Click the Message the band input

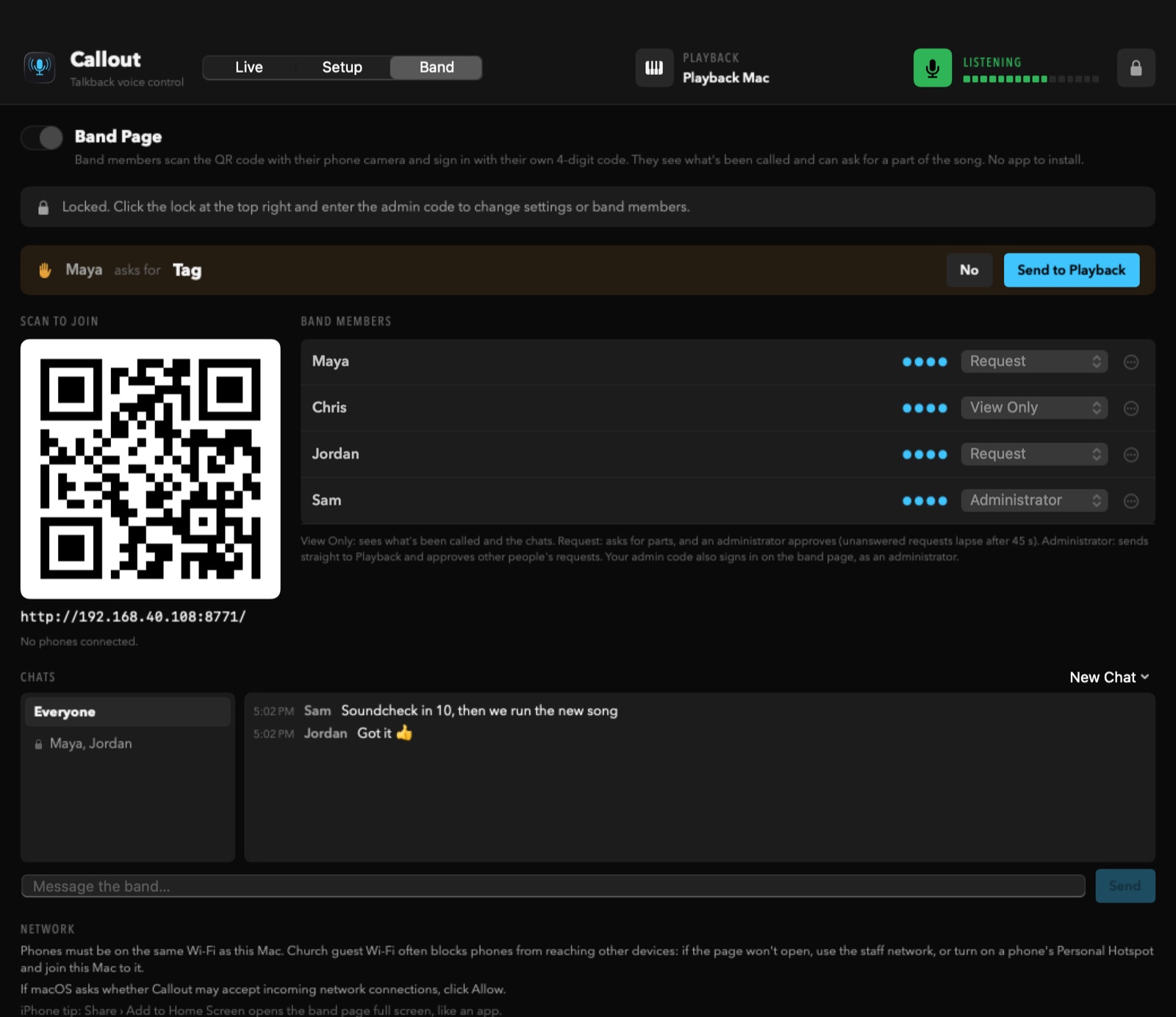(553, 886)
